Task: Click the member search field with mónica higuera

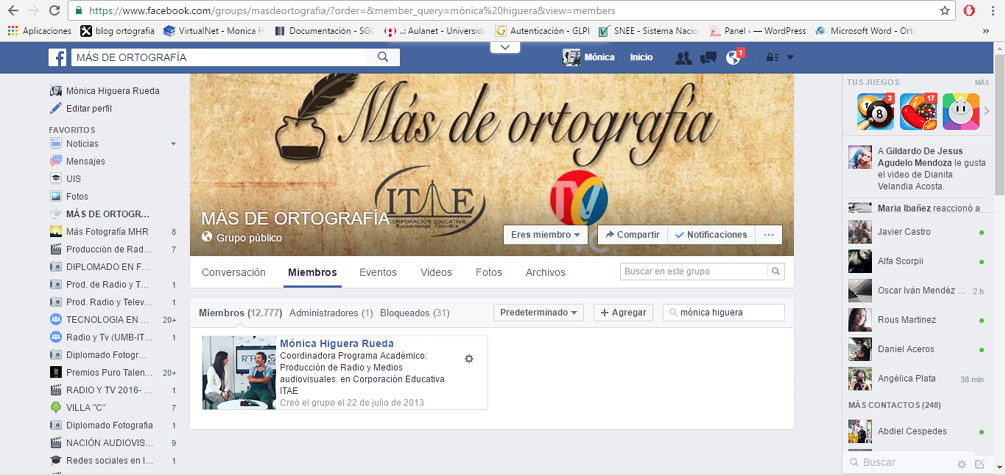Action: tap(724, 313)
